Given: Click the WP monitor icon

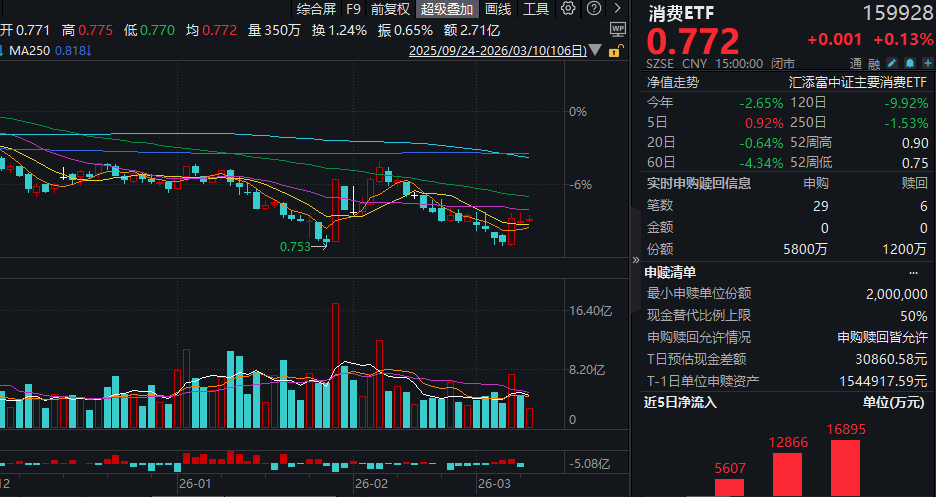Looking at the screenshot, I should pos(618,29).
